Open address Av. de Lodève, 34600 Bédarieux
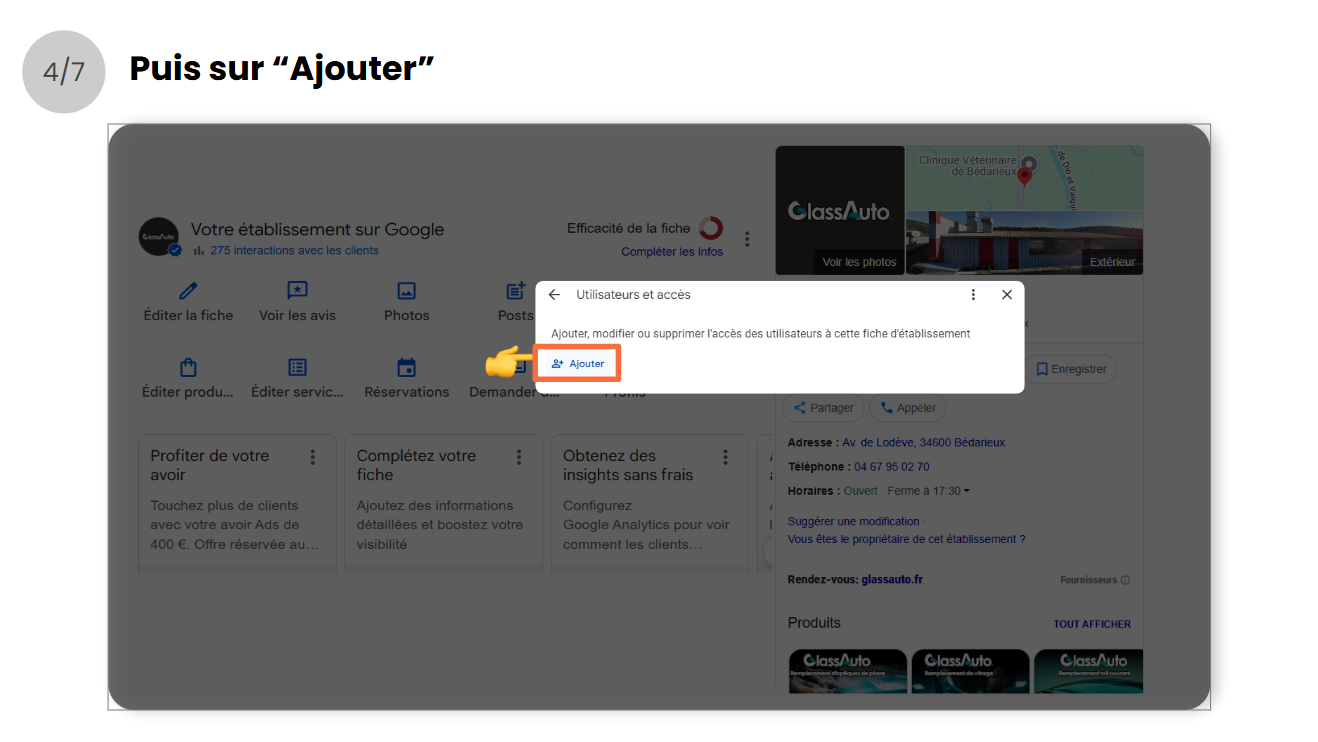Screen dimensions: 1318x742 tap(923, 442)
